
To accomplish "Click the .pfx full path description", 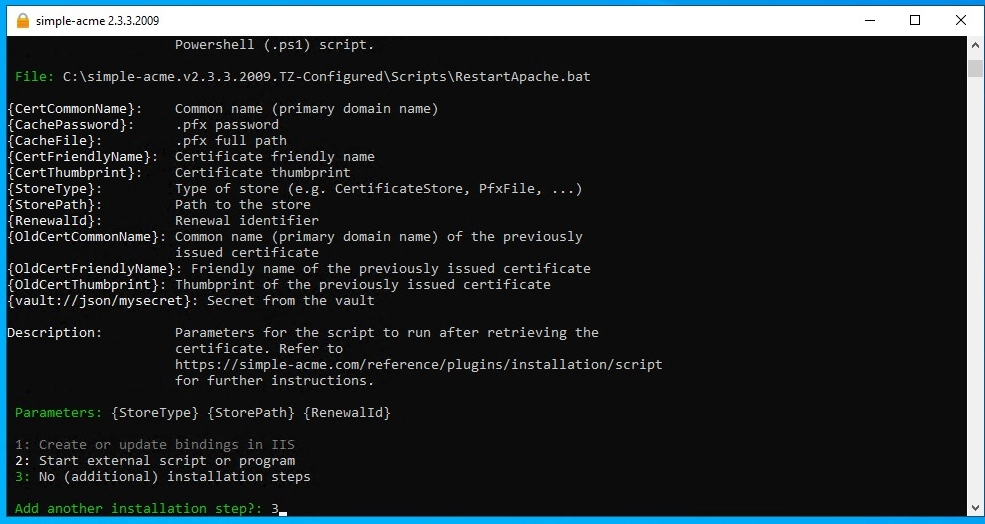I will [231, 141].
